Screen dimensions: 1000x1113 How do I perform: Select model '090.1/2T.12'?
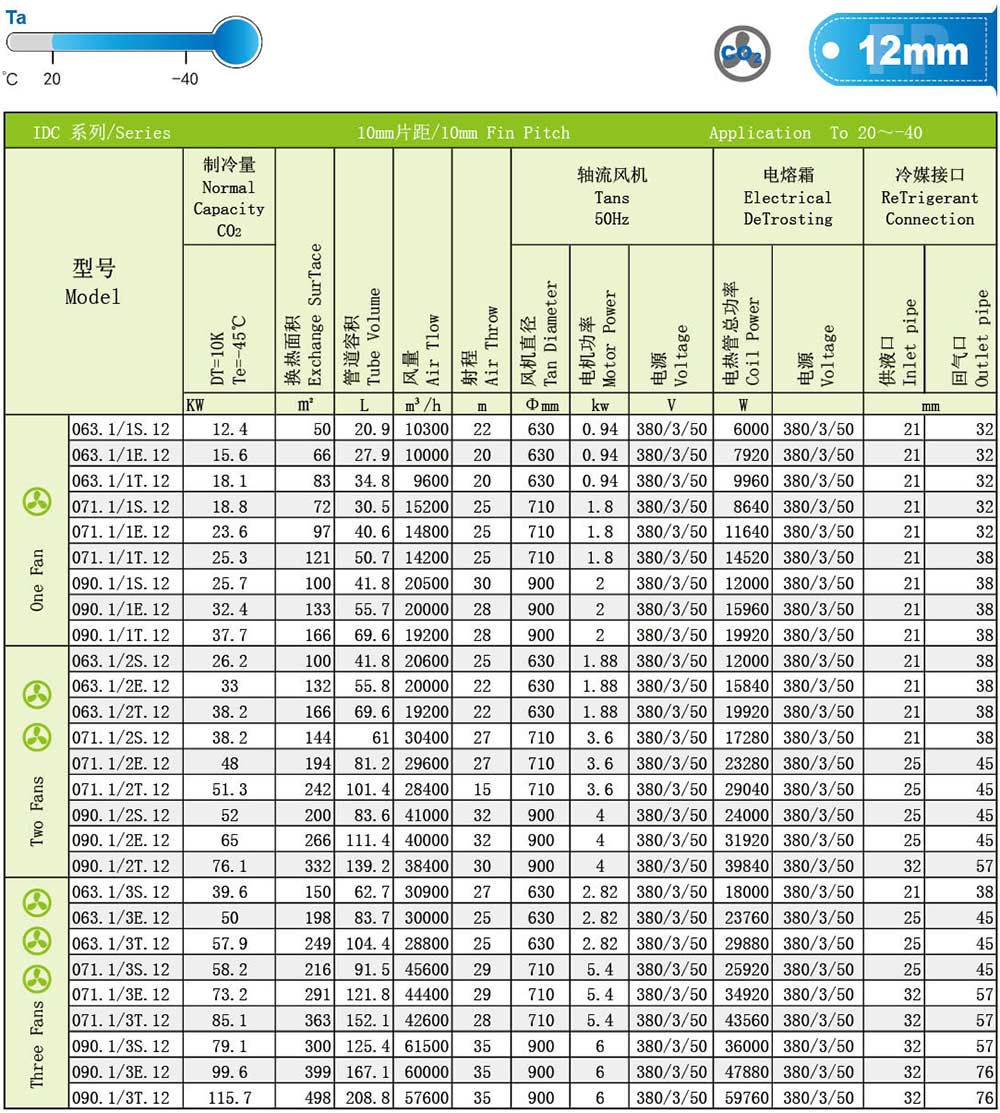pyautogui.click(x=121, y=867)
